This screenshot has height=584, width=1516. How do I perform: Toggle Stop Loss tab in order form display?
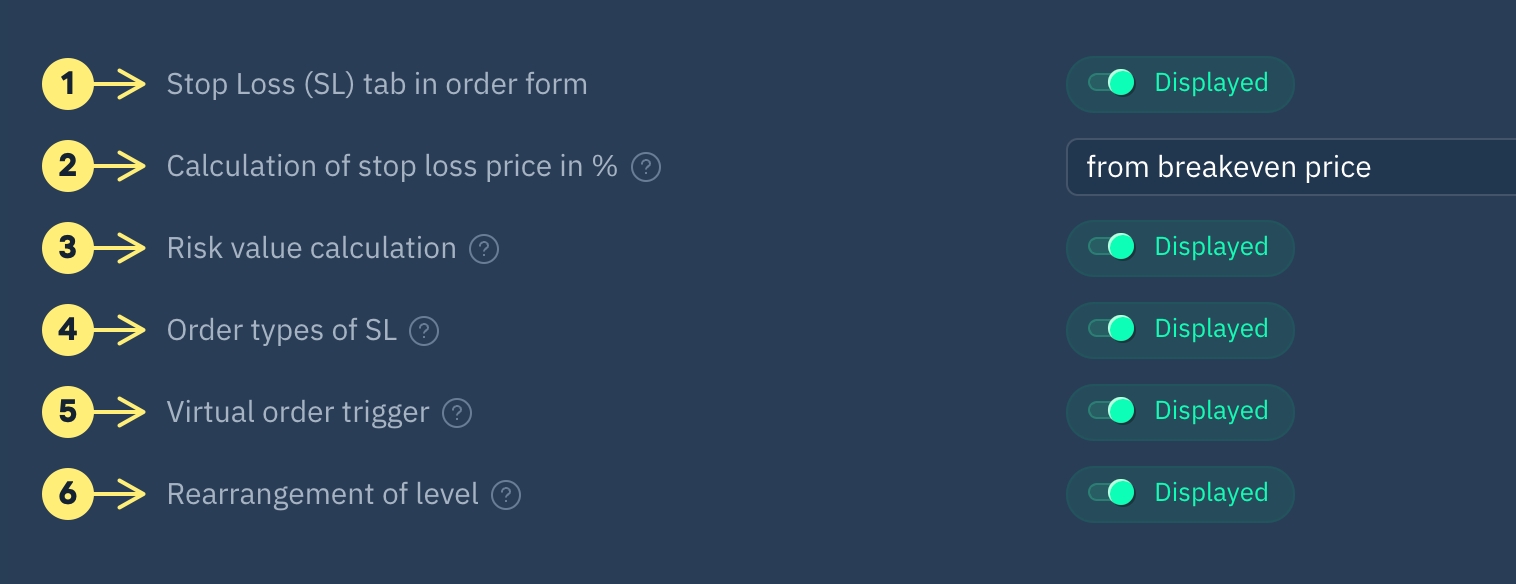pyautogui.click(x=1112, y=84)
